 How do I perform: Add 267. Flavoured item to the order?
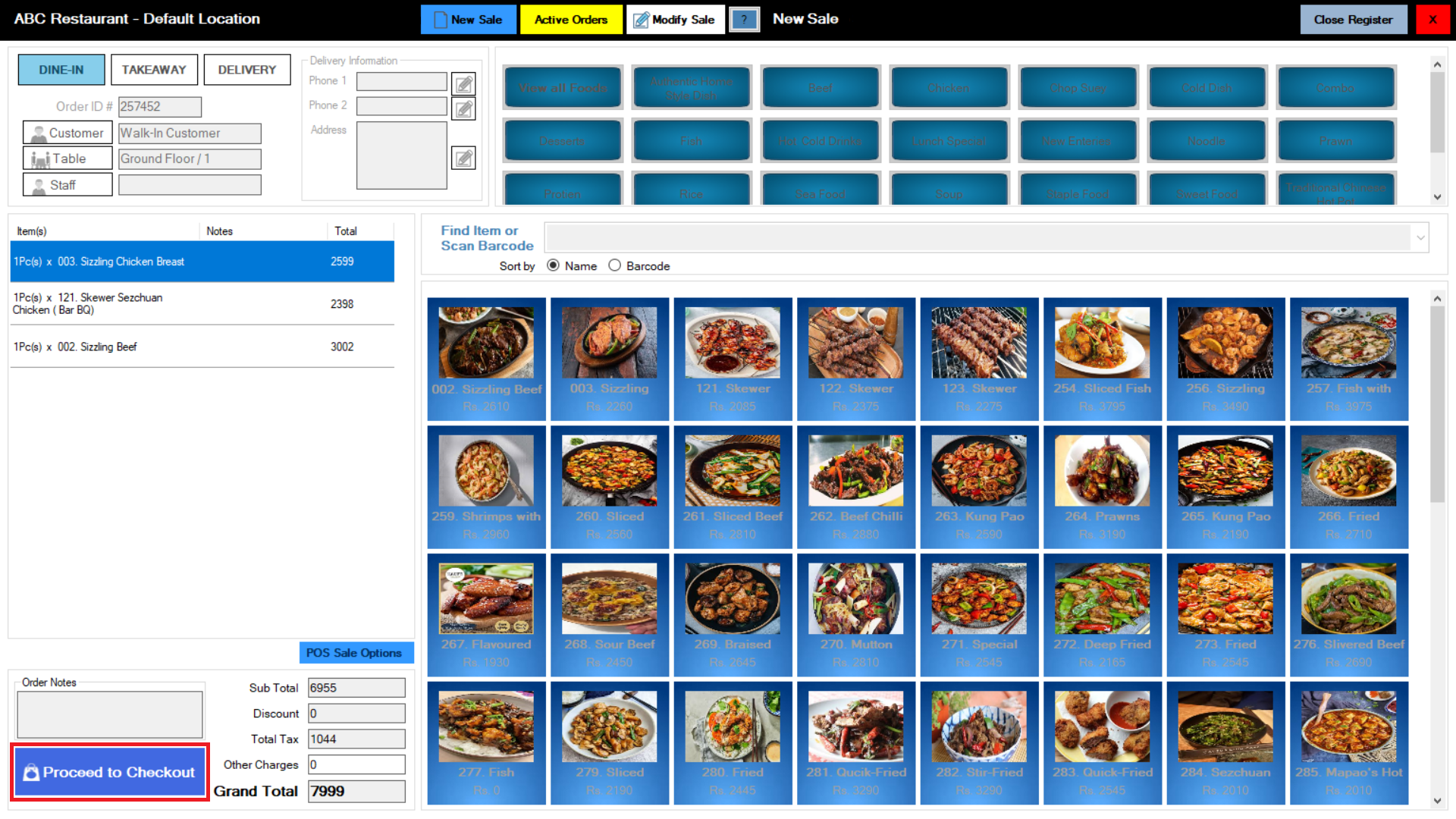(x=486, y=615)
